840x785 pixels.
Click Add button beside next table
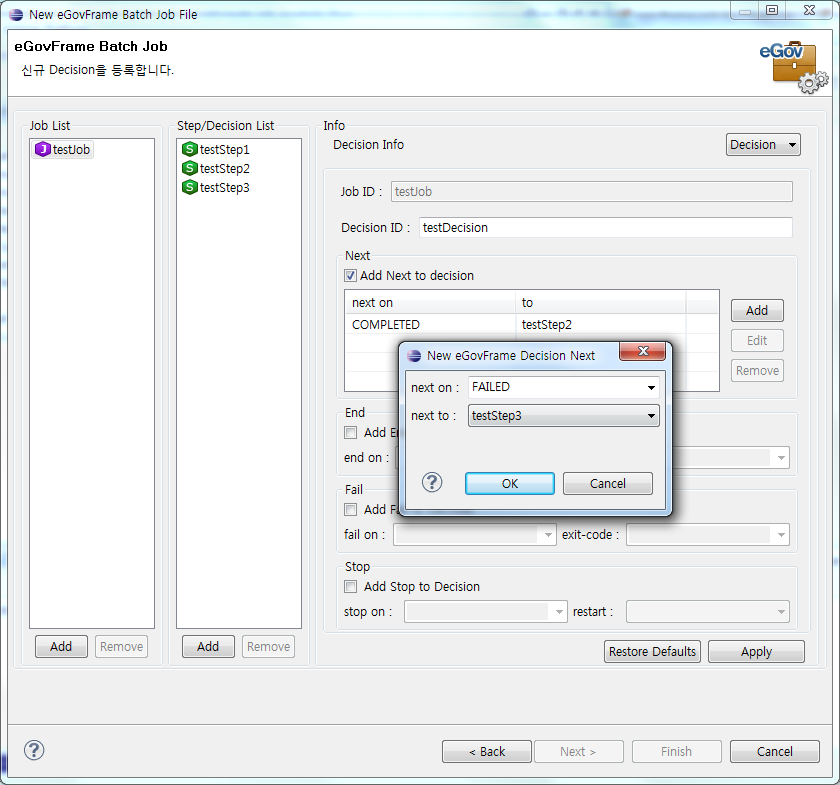tap(757, 311)
